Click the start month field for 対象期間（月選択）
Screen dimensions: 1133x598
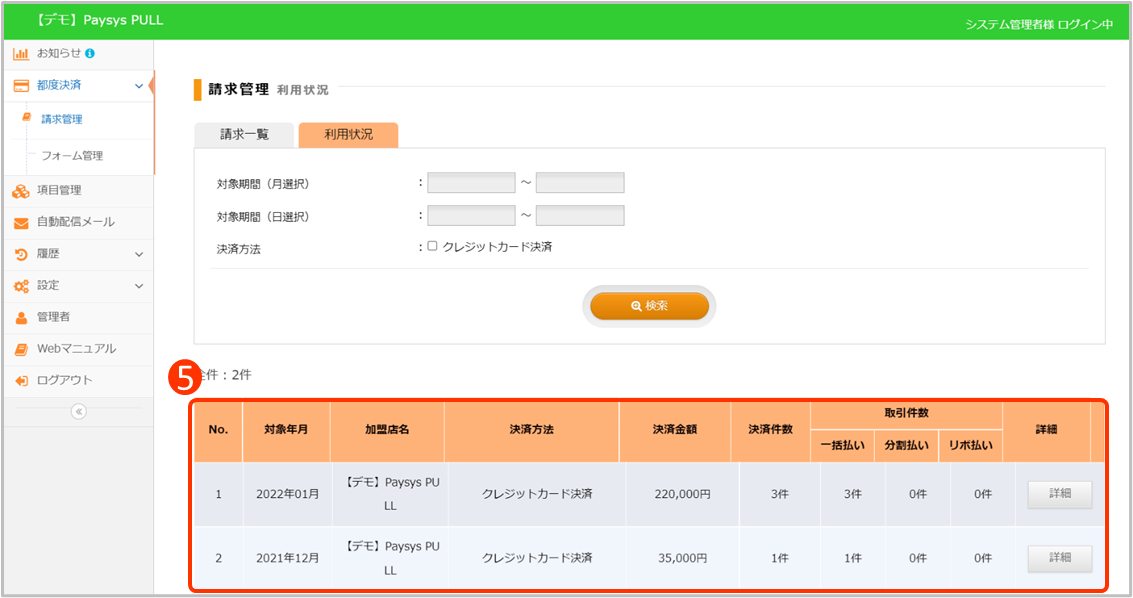pyautogui.click(x=471, y=183)
